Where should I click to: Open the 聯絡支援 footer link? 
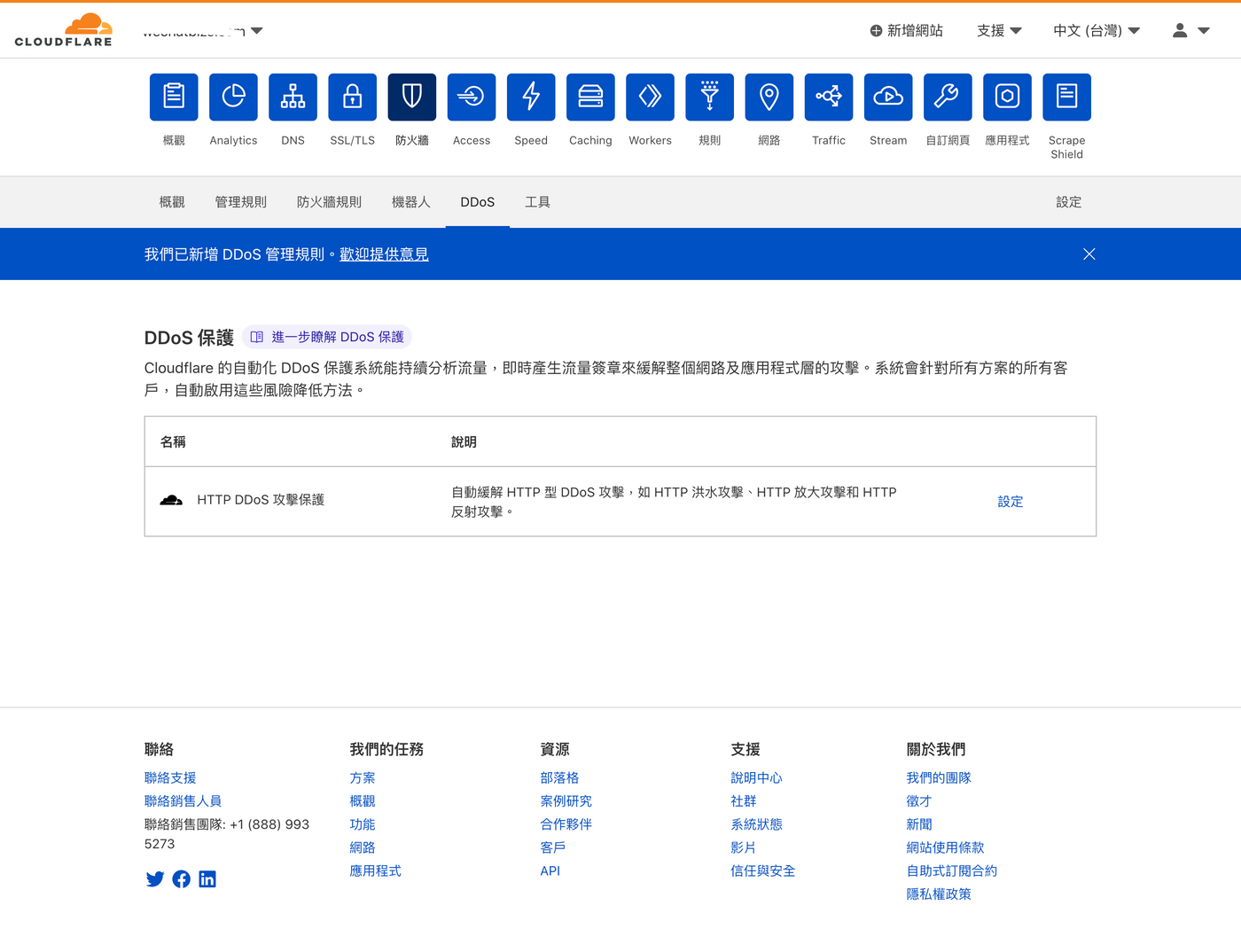click(x=170, y=778)
